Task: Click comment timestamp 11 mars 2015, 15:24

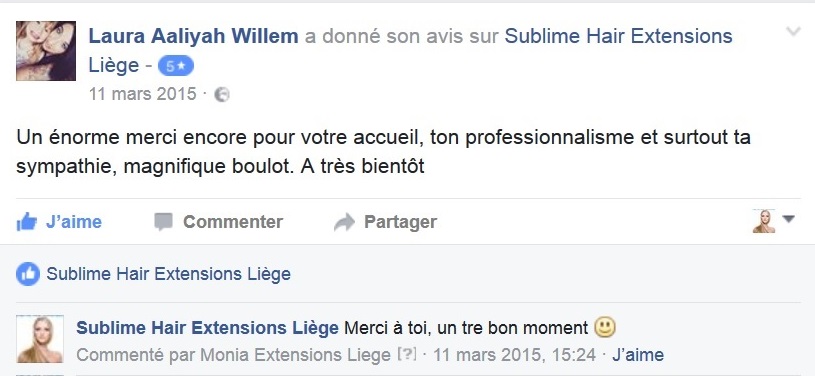Action: [514, 355]
